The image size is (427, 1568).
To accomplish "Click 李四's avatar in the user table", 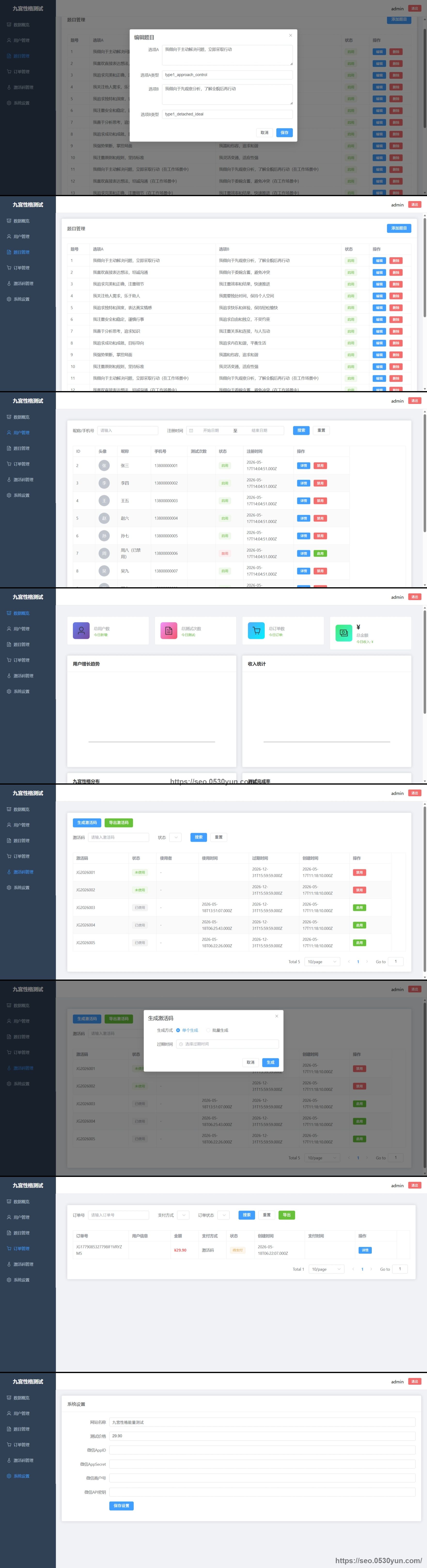I will tap(104, 483).
